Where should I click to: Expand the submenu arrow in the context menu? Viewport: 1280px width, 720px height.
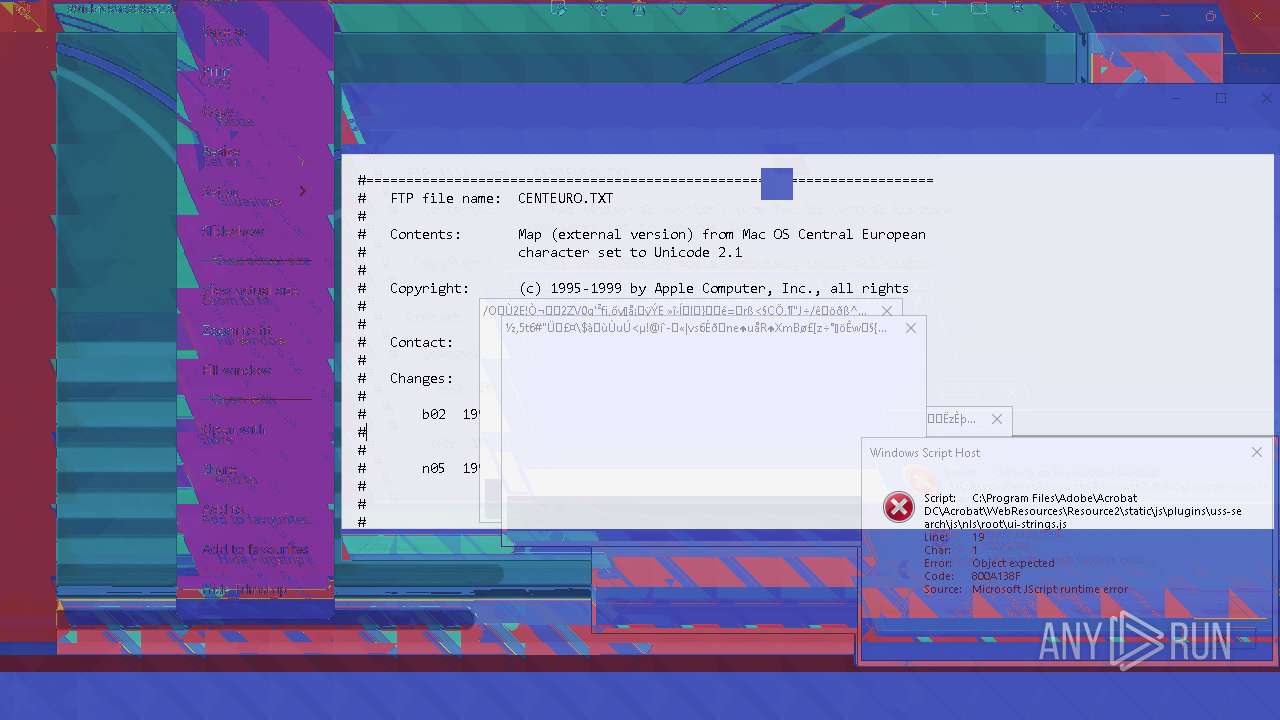pos(302,191)
